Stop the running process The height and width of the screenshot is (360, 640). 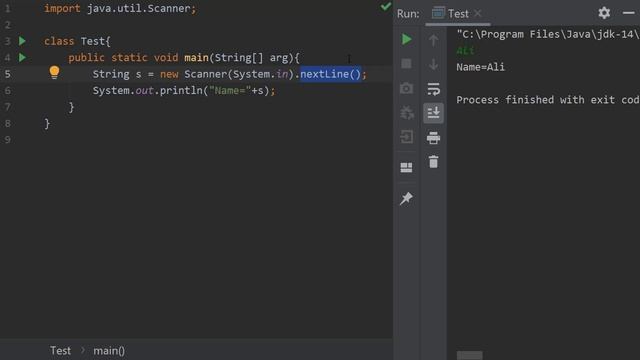[406, 64]
